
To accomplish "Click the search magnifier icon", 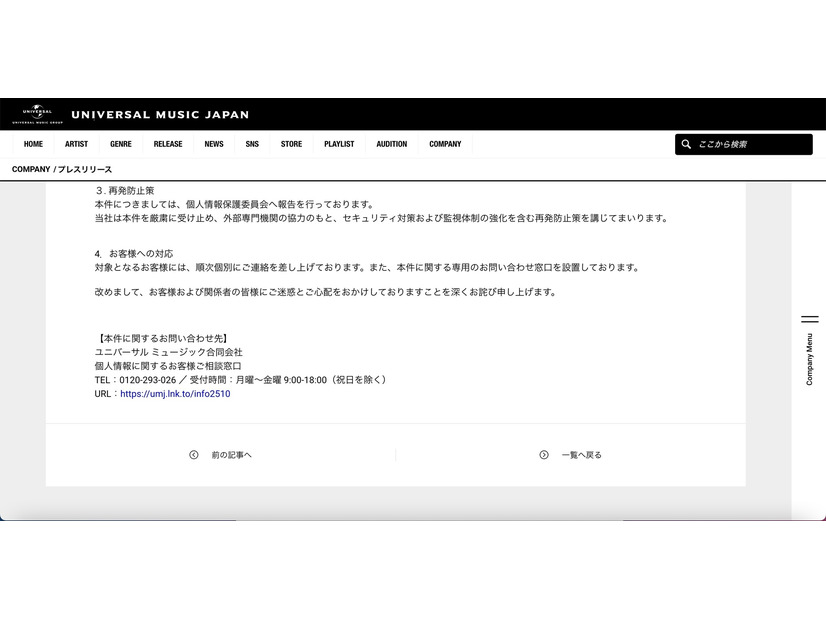I will click(686, 144).
